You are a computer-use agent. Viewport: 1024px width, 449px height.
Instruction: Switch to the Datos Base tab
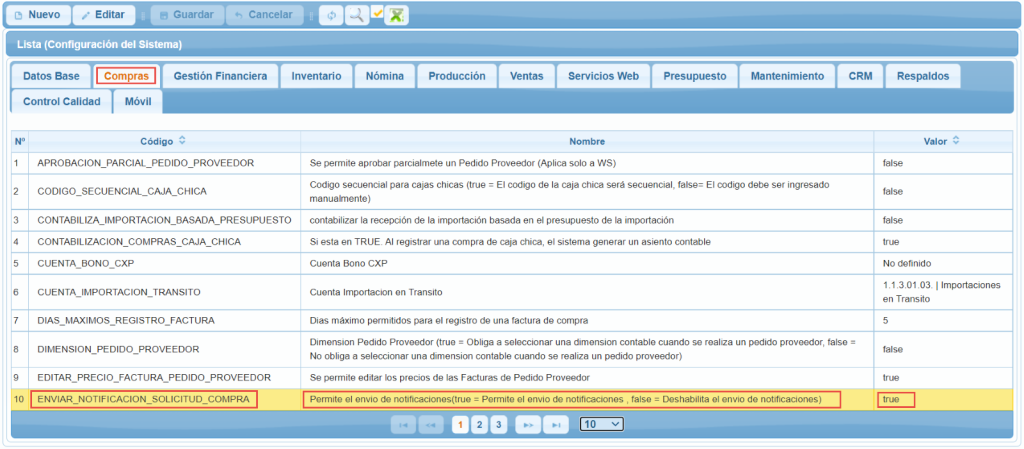pyautogui.click(x=52, y=76)
